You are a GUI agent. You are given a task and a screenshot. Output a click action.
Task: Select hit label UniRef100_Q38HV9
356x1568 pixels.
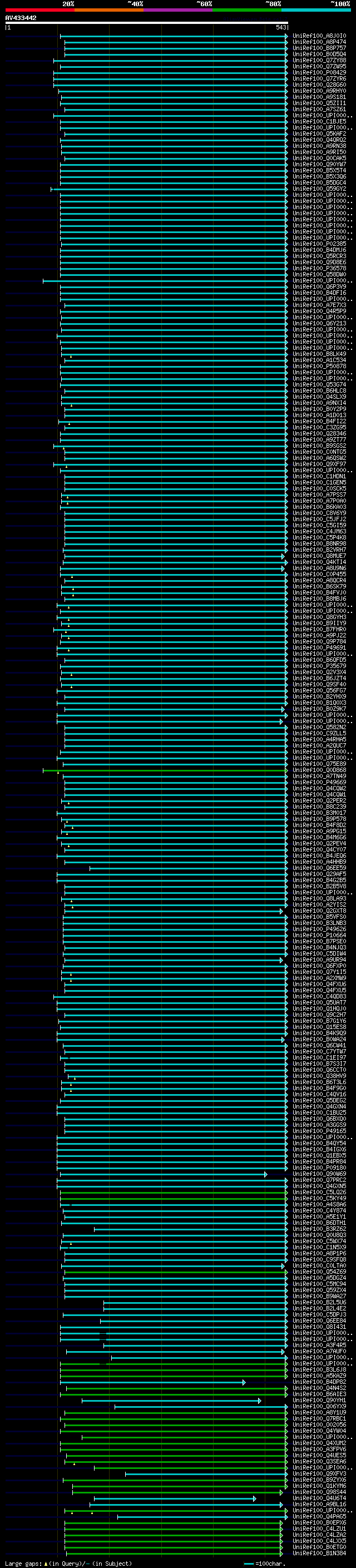319,1076
